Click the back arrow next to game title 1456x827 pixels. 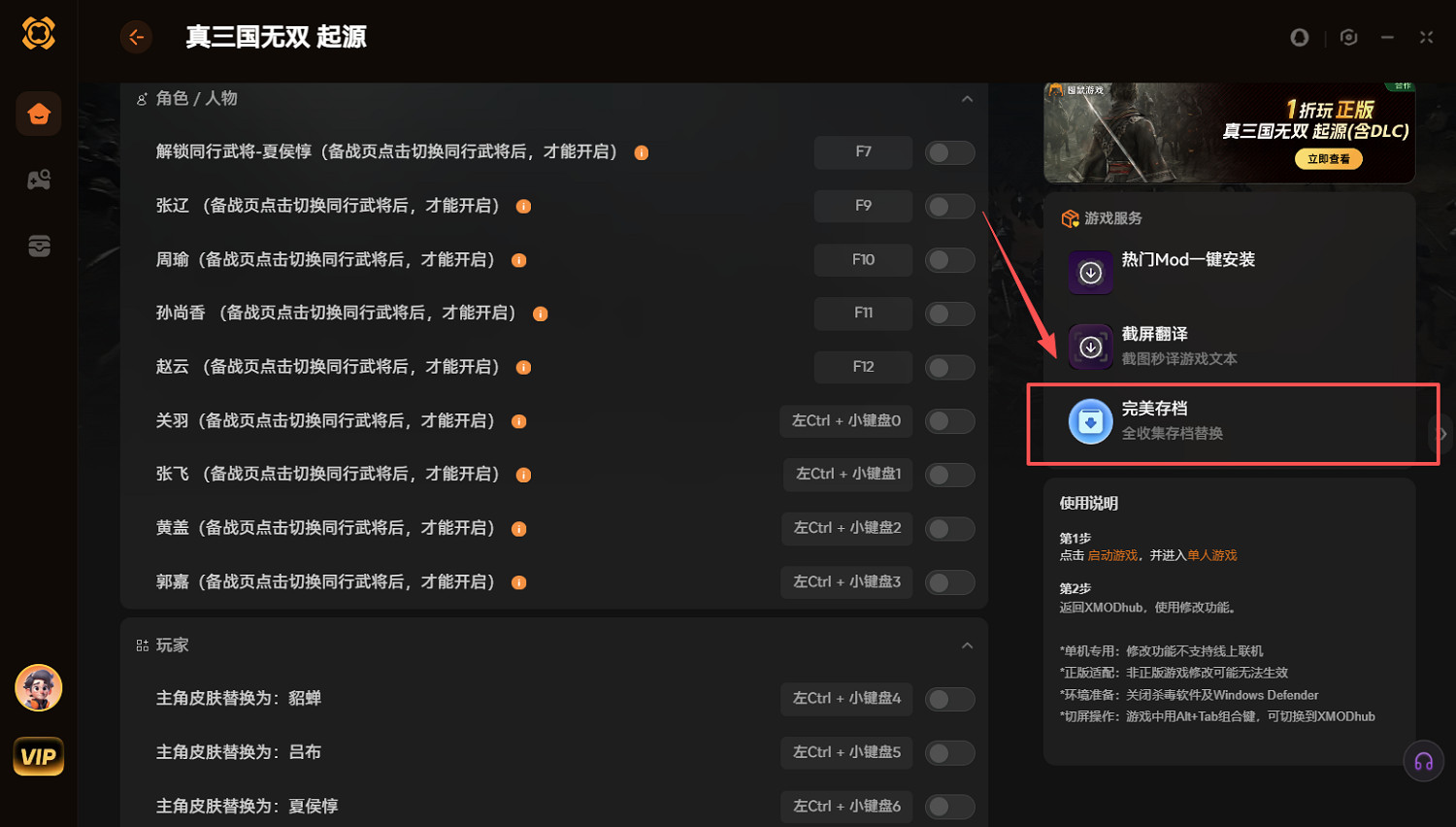[x=136, y=36]
